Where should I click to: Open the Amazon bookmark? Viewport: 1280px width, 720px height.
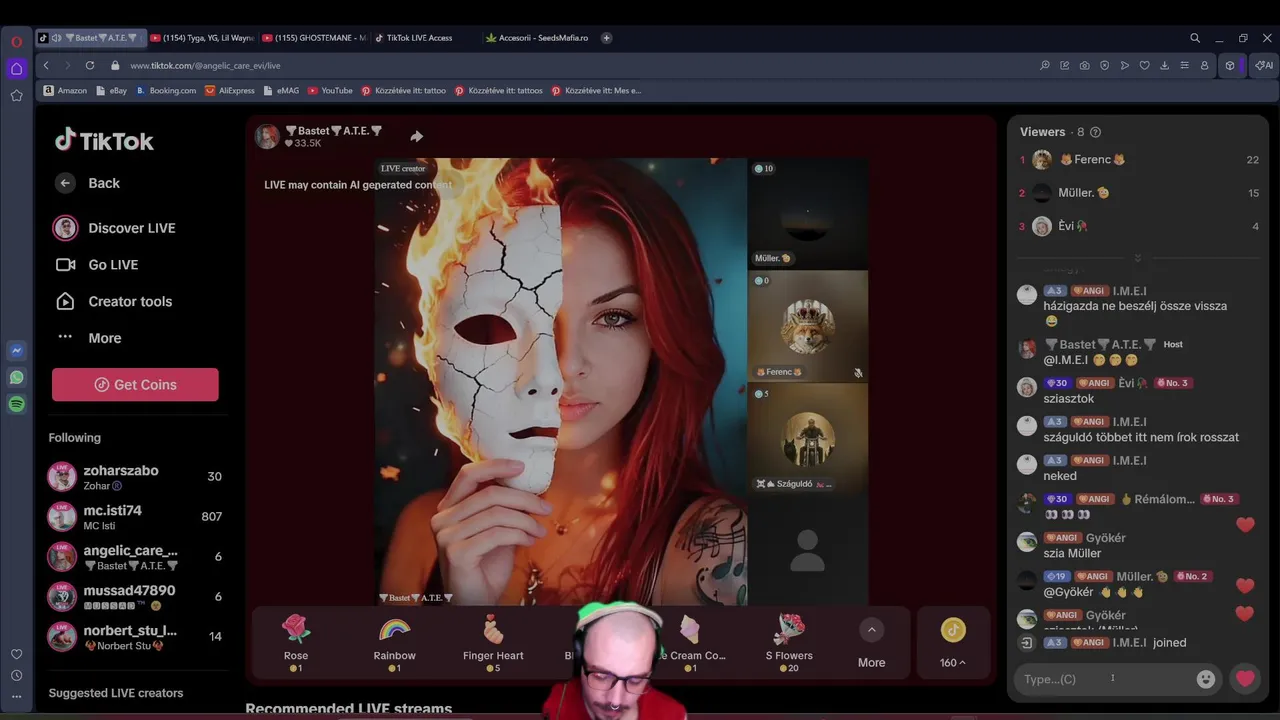click(65, 90)
